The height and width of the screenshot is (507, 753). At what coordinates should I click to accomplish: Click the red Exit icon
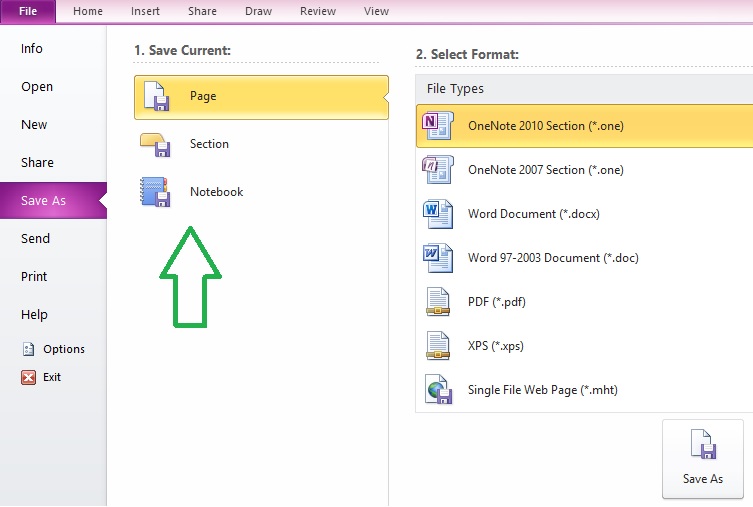28,377
